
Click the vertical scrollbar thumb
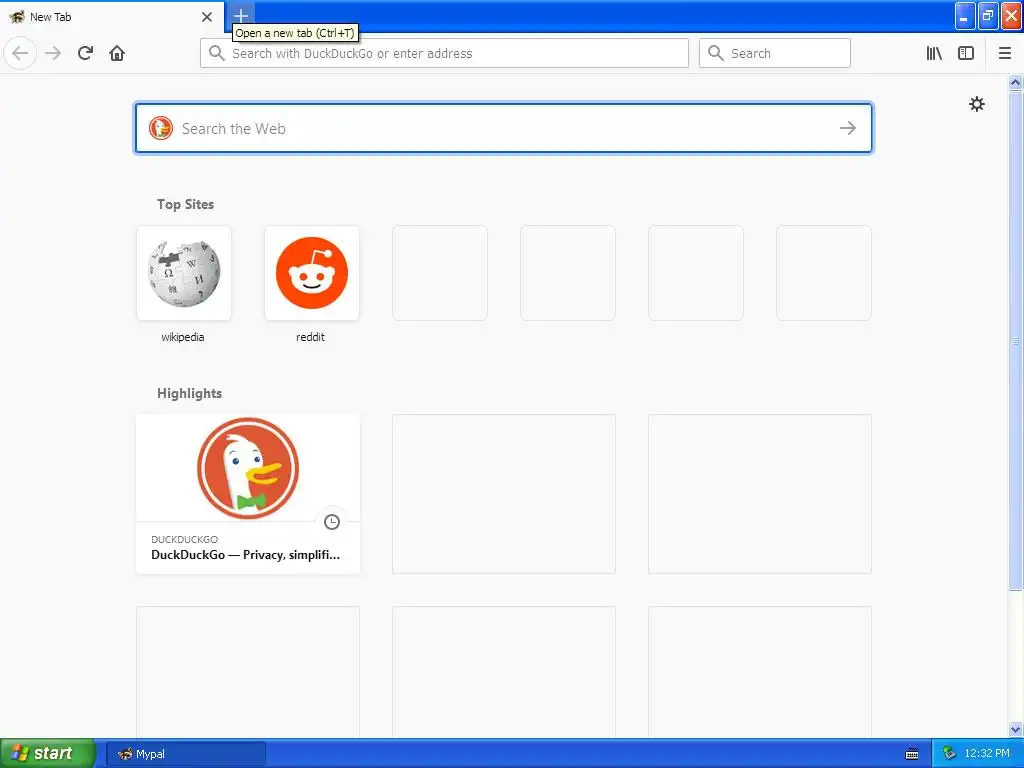(1015, 340)
